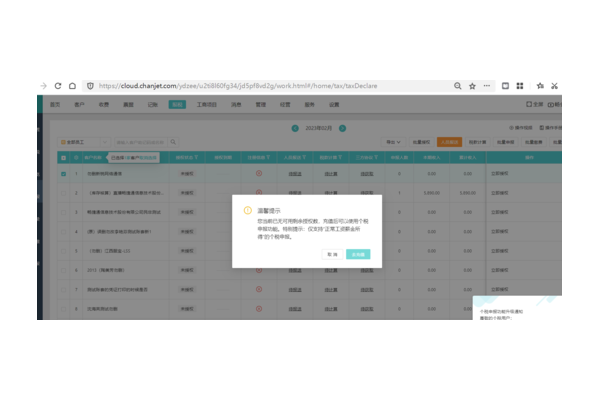Click the red status icon in first row
Viewport: 600px width, 400px height.
pyautogui.click(x=258, y=174)
